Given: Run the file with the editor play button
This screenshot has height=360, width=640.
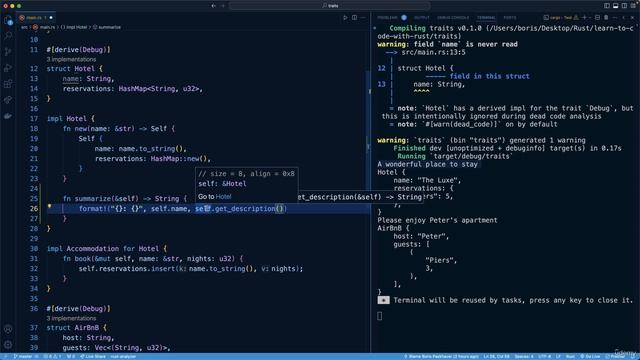Looking at the screenshot, I should pos(345,18).
